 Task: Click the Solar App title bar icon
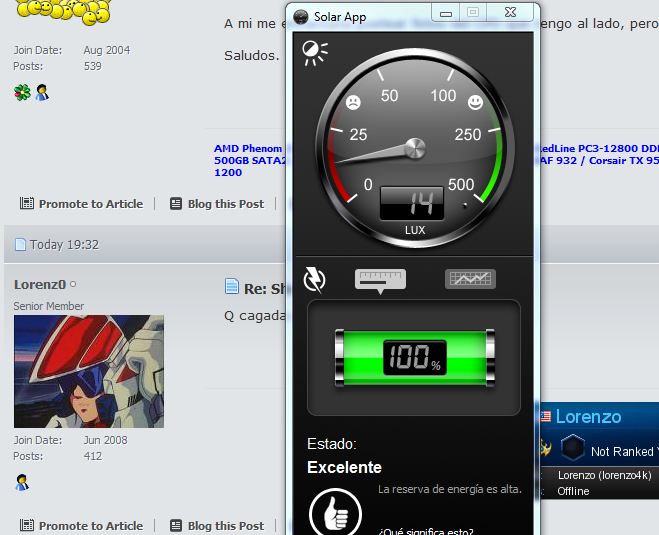(x=301, y=17)
